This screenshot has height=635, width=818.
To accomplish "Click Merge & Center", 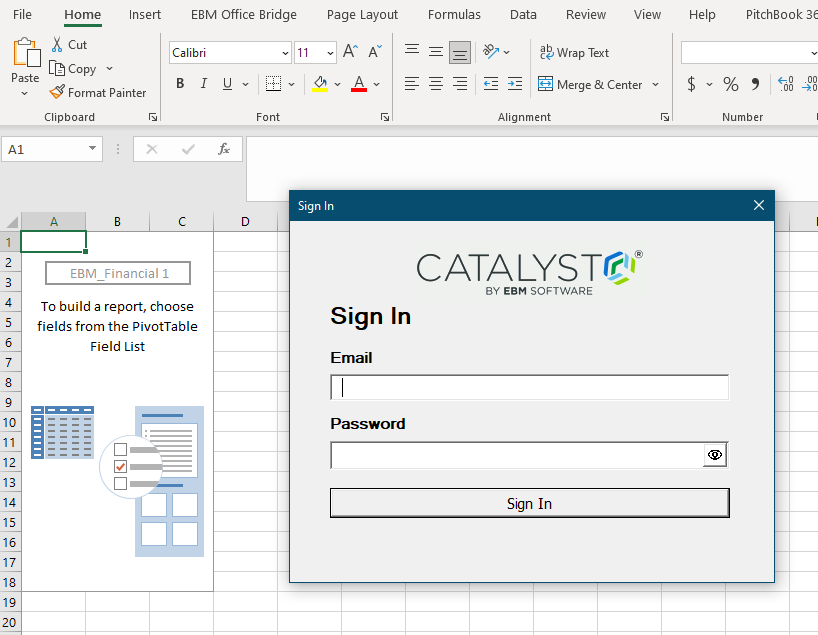I will (590, 84).
